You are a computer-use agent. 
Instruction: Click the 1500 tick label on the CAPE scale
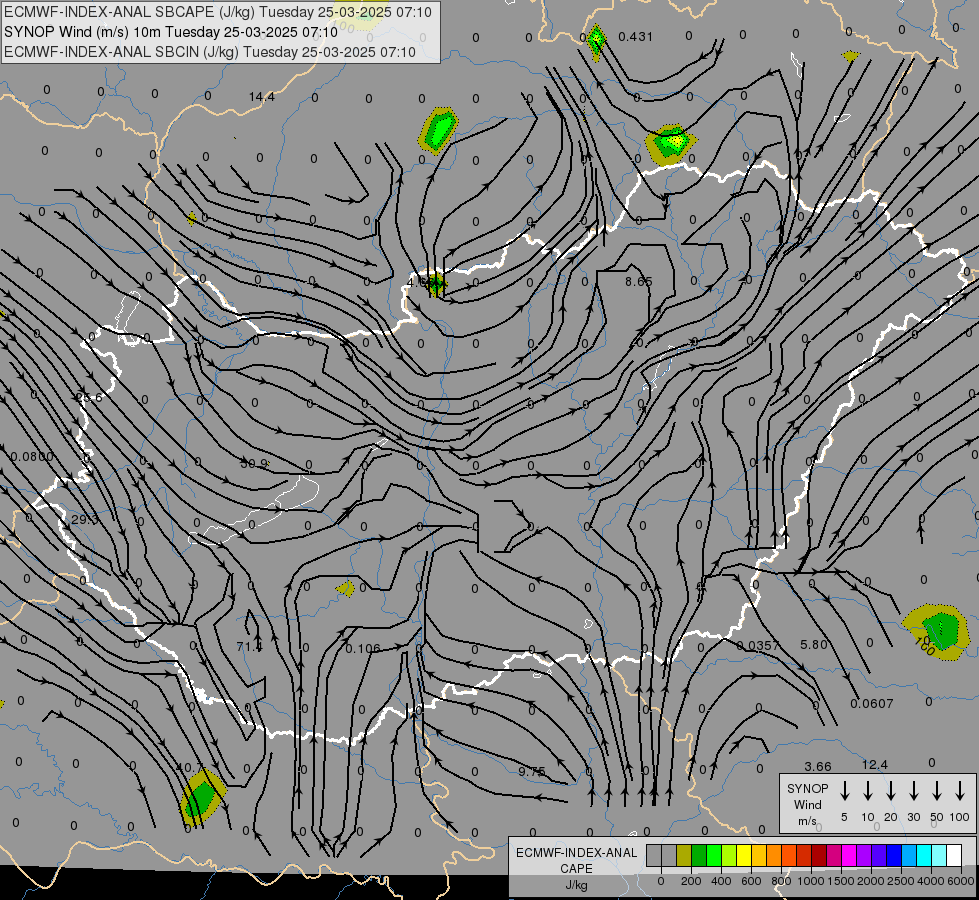[840, 881]
